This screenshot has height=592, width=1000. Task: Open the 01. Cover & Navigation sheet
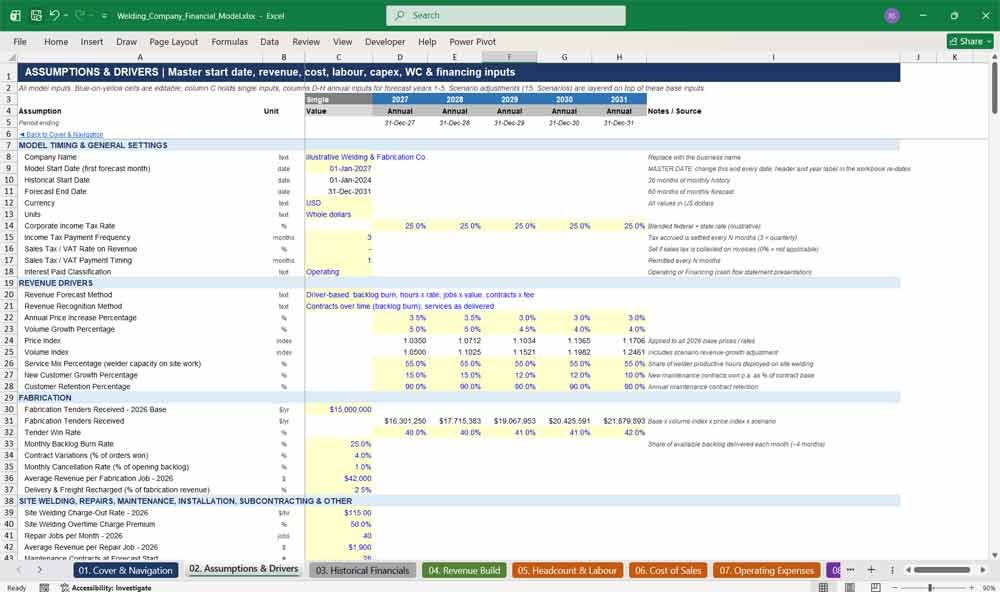(x=126, y=570)
